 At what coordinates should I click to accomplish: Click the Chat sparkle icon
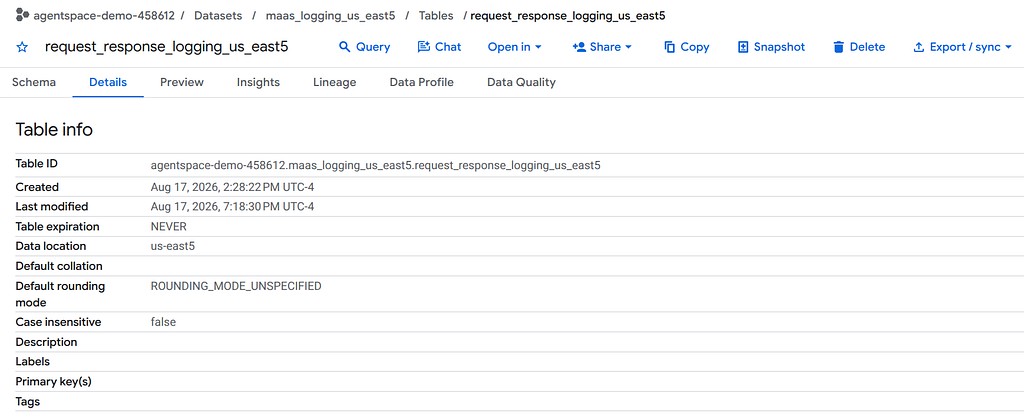(424, 47)
